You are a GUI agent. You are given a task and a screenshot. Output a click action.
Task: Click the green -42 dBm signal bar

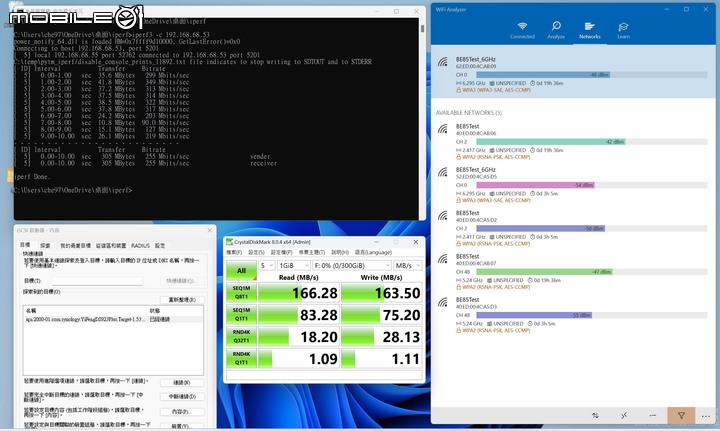click(x=551, y=142)
